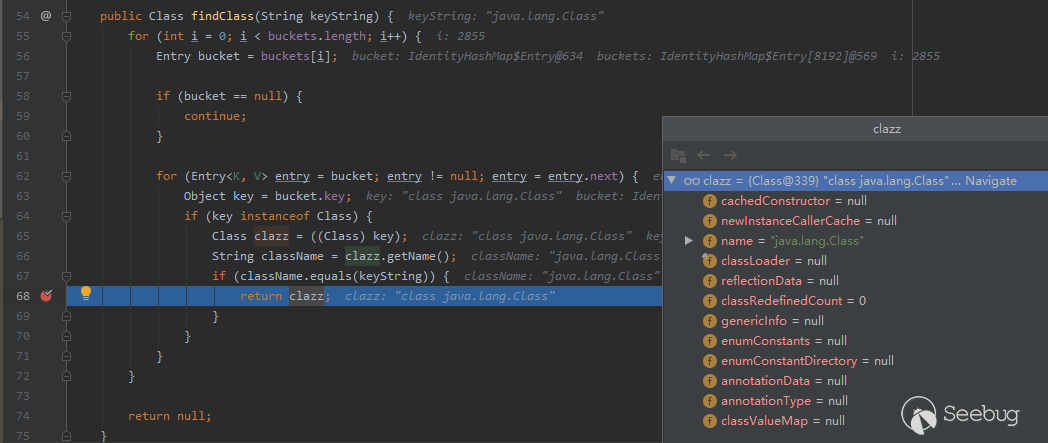Collapse the className.equals block at line 67
This screenshot has width=1048, height=443.
(x=66, y=277)
